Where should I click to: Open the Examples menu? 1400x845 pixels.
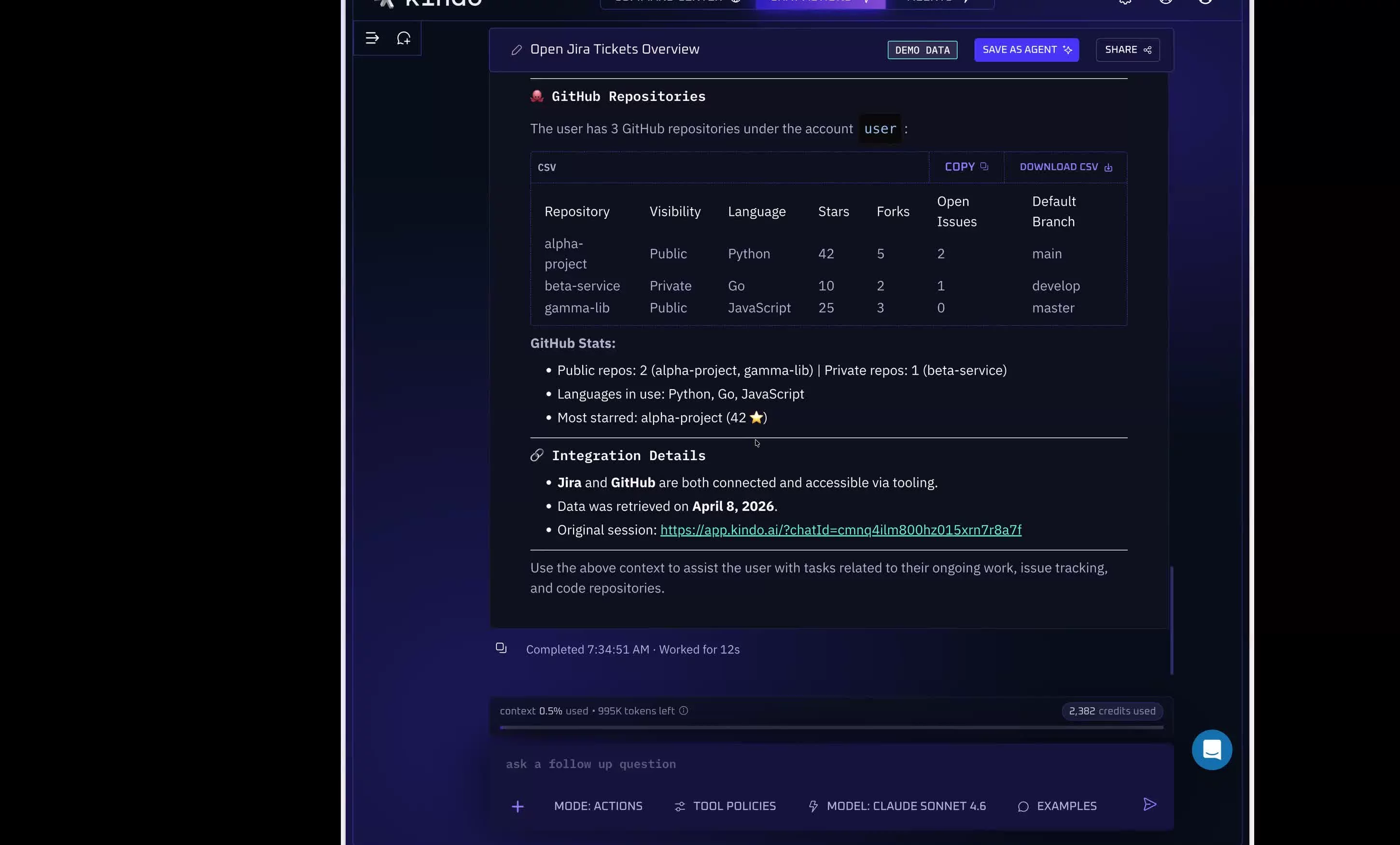(1057, 806)
